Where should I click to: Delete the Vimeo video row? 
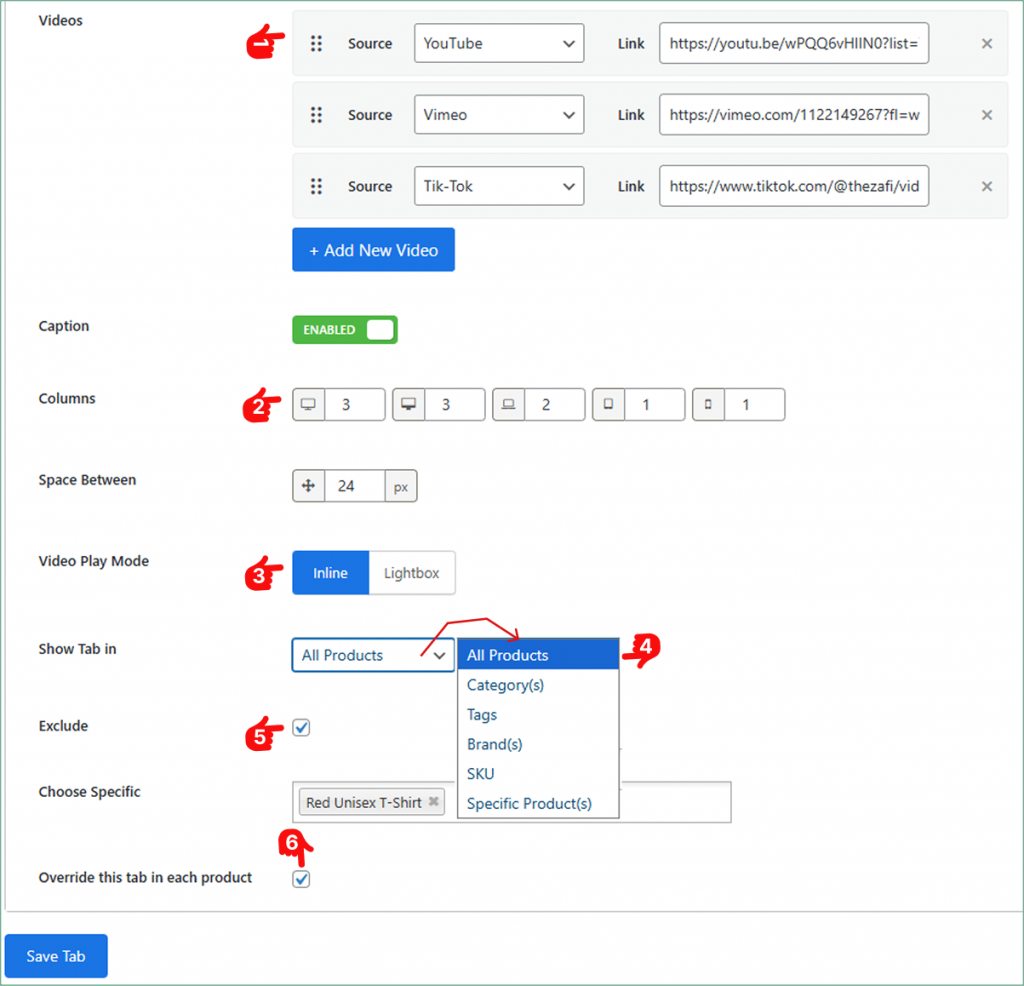pos(986,115)
